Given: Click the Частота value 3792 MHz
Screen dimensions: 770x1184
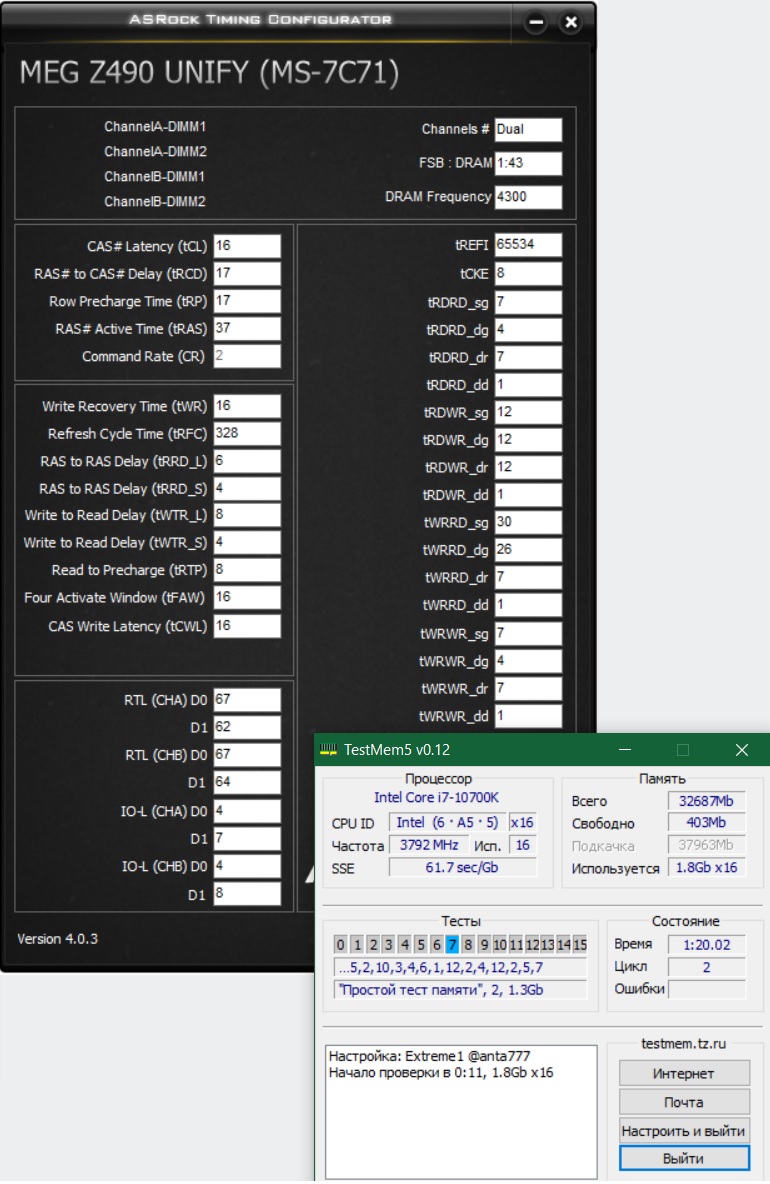Looking at the screenshot, I should coord(429,845).
